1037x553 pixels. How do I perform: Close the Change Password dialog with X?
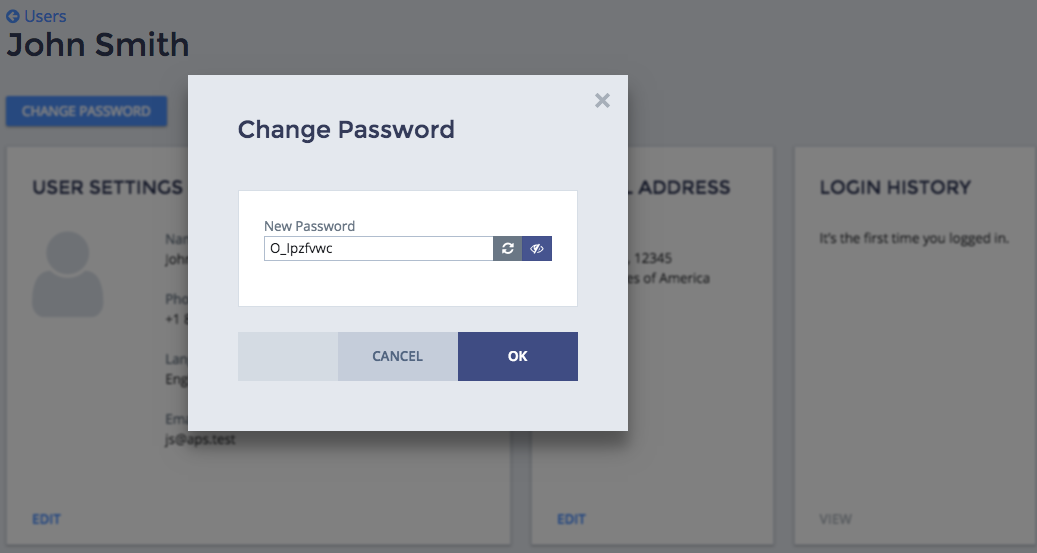[602, 100]
